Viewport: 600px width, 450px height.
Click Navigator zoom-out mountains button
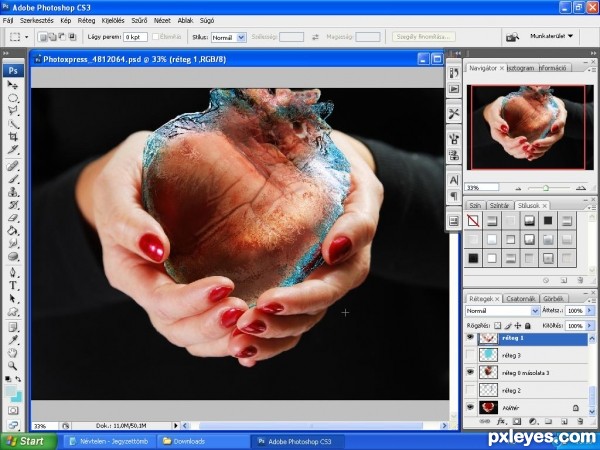coord(518,188)
